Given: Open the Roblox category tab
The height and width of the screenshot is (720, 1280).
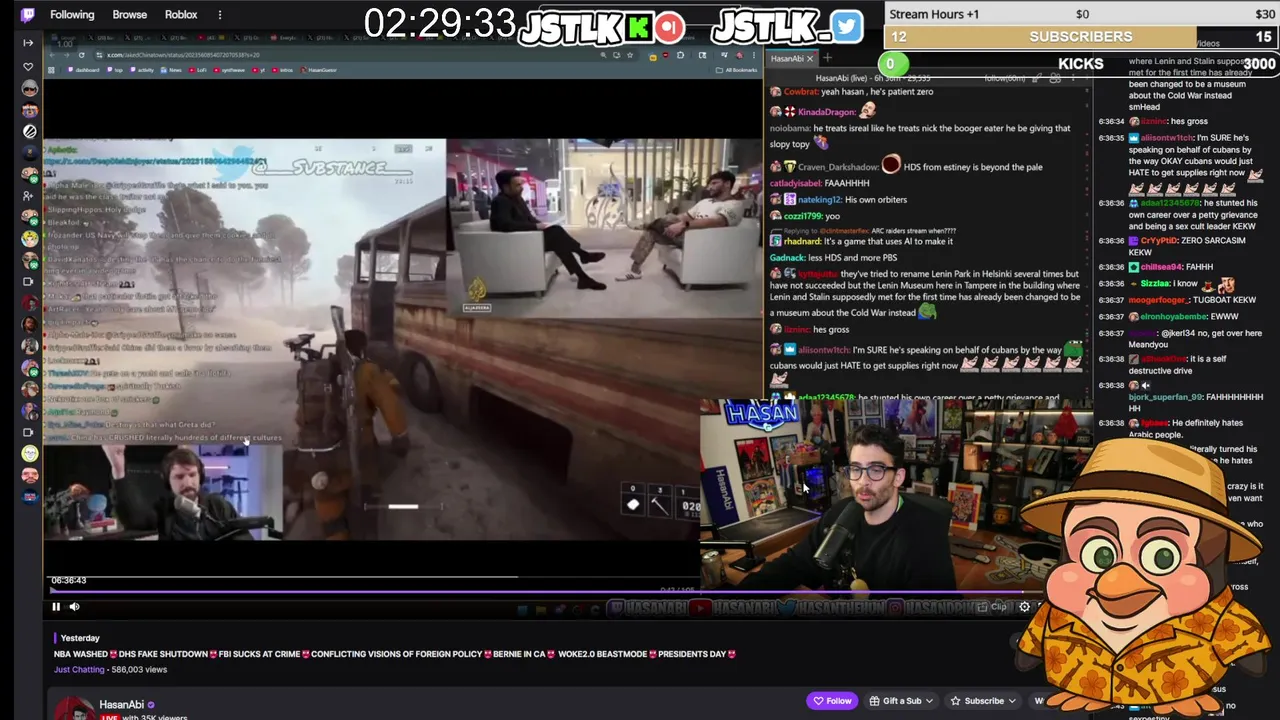Looking at the screenshot, I should (181, 15).
